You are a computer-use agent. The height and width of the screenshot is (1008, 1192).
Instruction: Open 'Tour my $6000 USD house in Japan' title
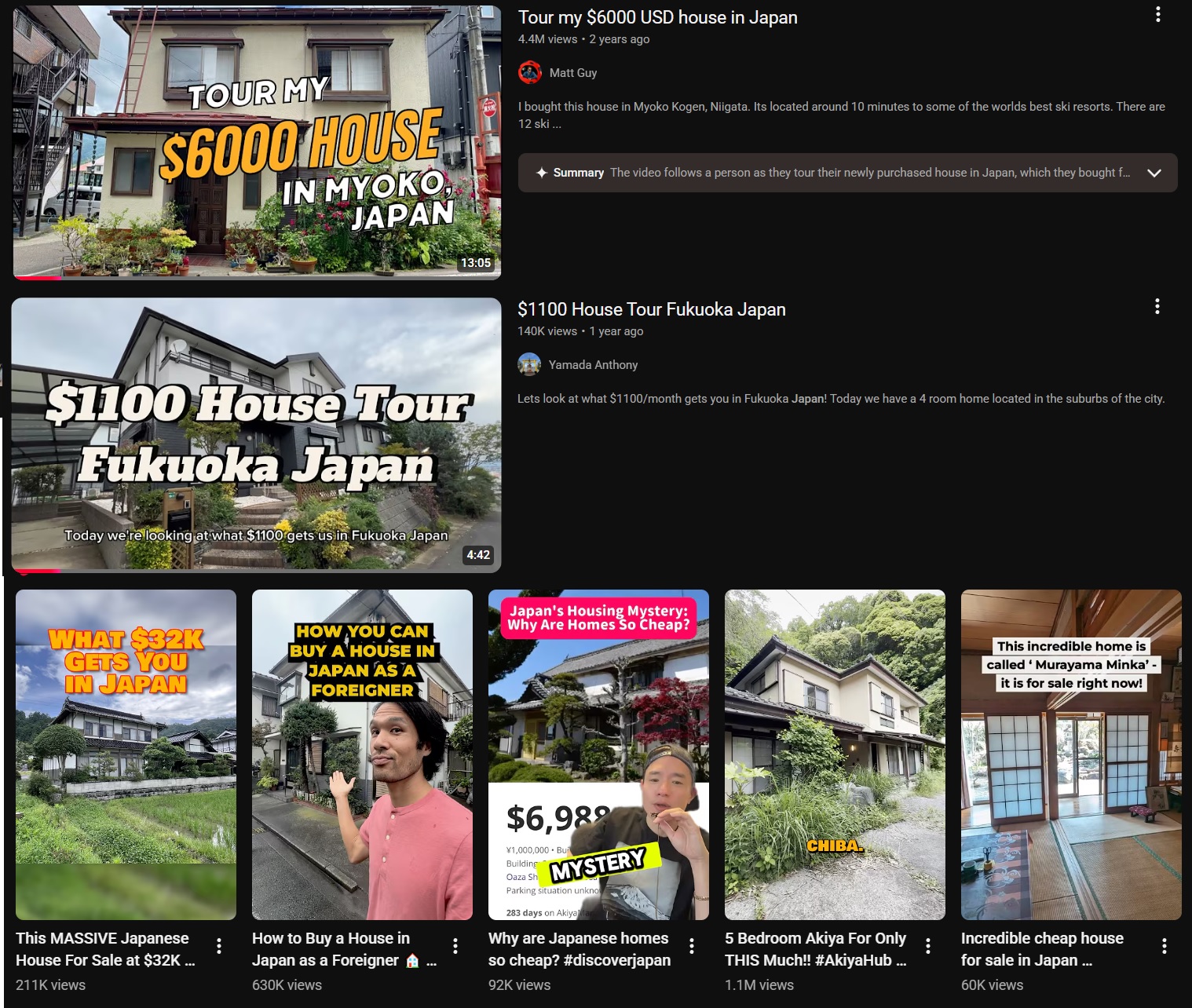click(x=658, y=17)
